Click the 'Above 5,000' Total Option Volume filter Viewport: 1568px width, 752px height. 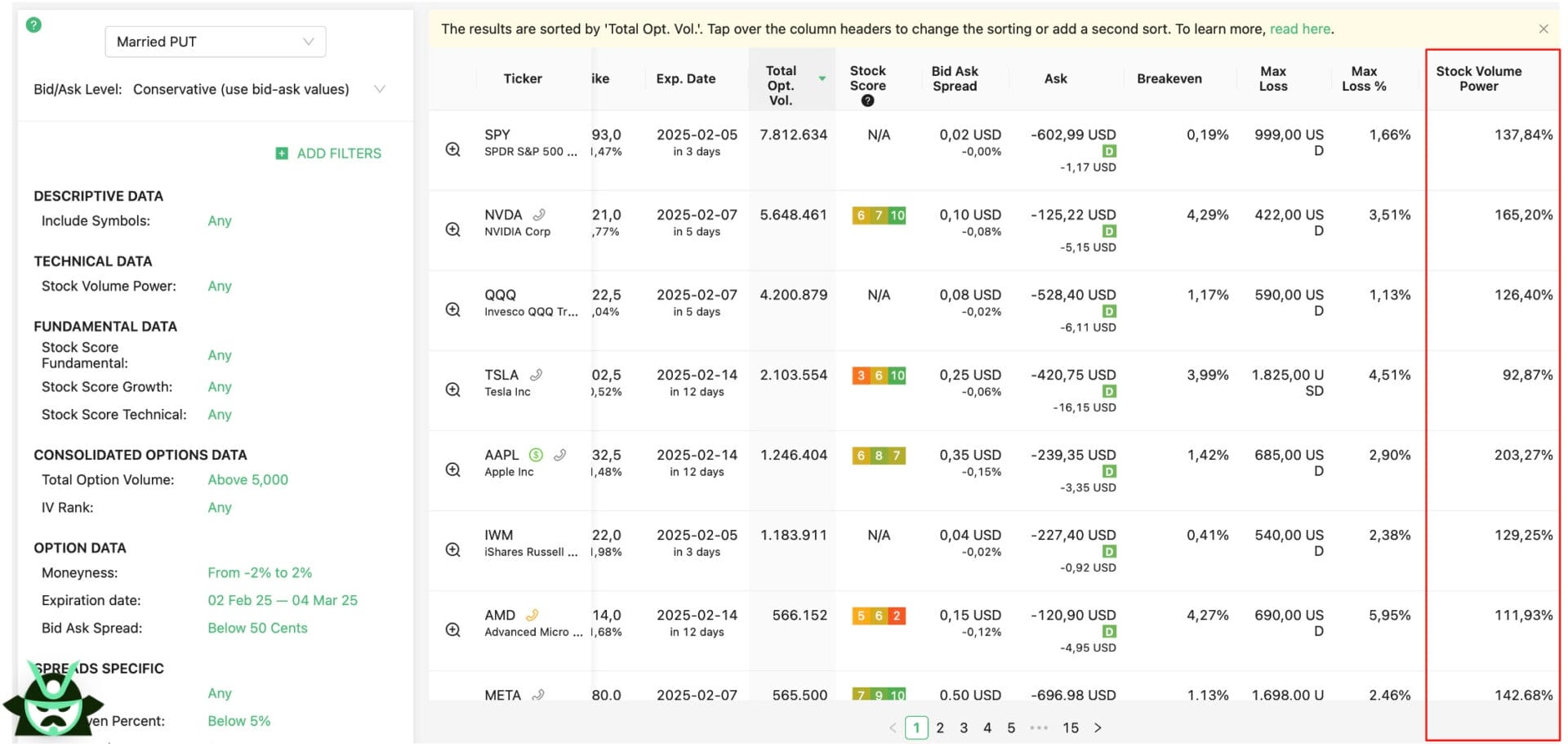247,479
